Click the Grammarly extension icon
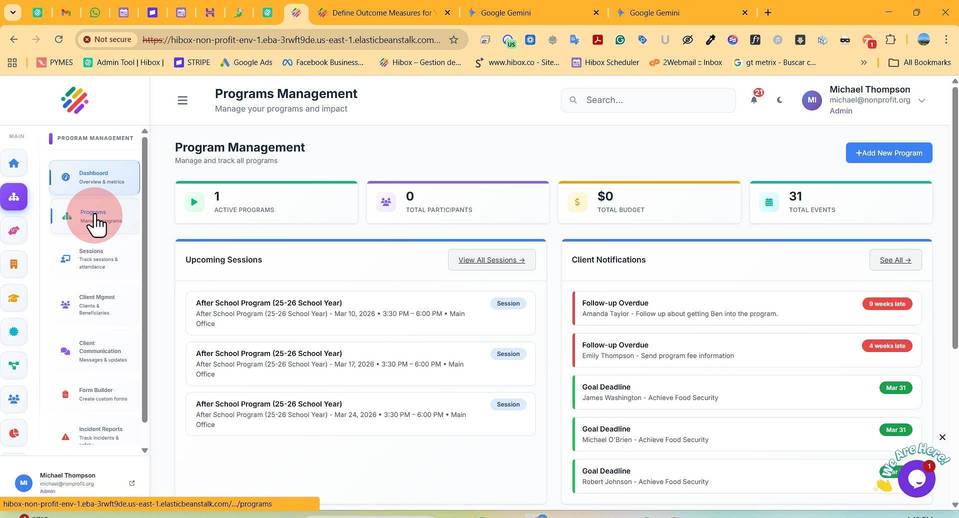 620,40
